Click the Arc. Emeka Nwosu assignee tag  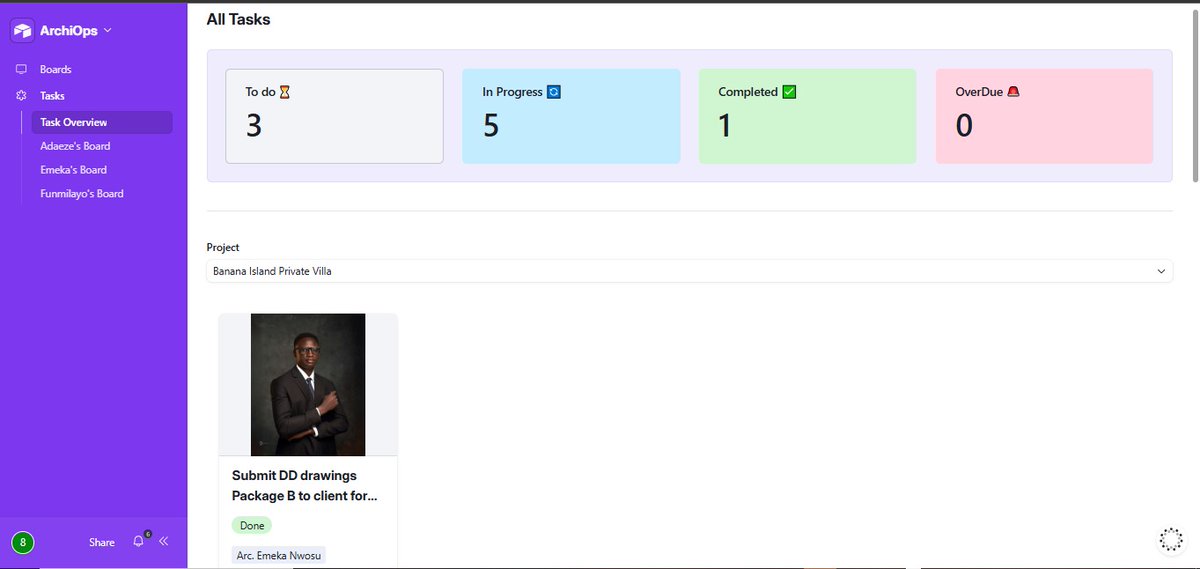[279, 555]
